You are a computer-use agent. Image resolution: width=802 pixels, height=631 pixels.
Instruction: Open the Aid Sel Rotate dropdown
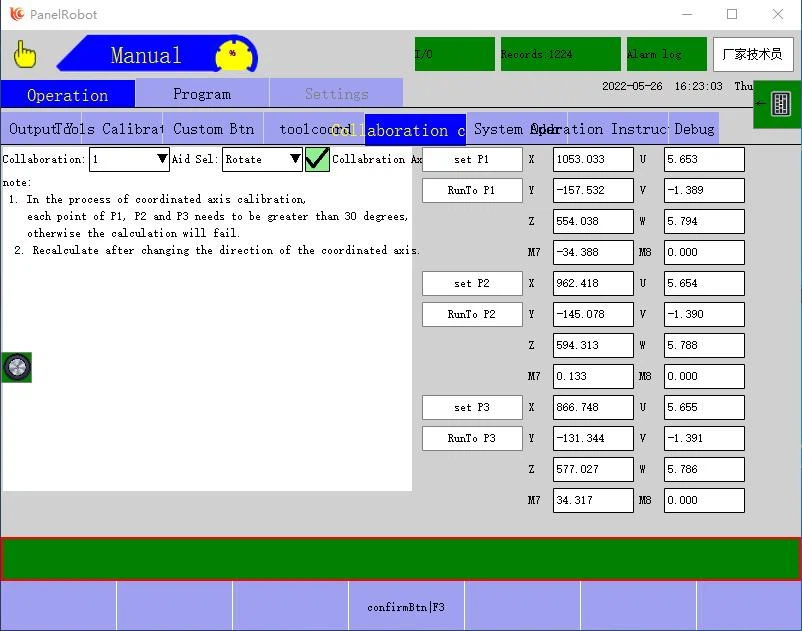point(262,159)
